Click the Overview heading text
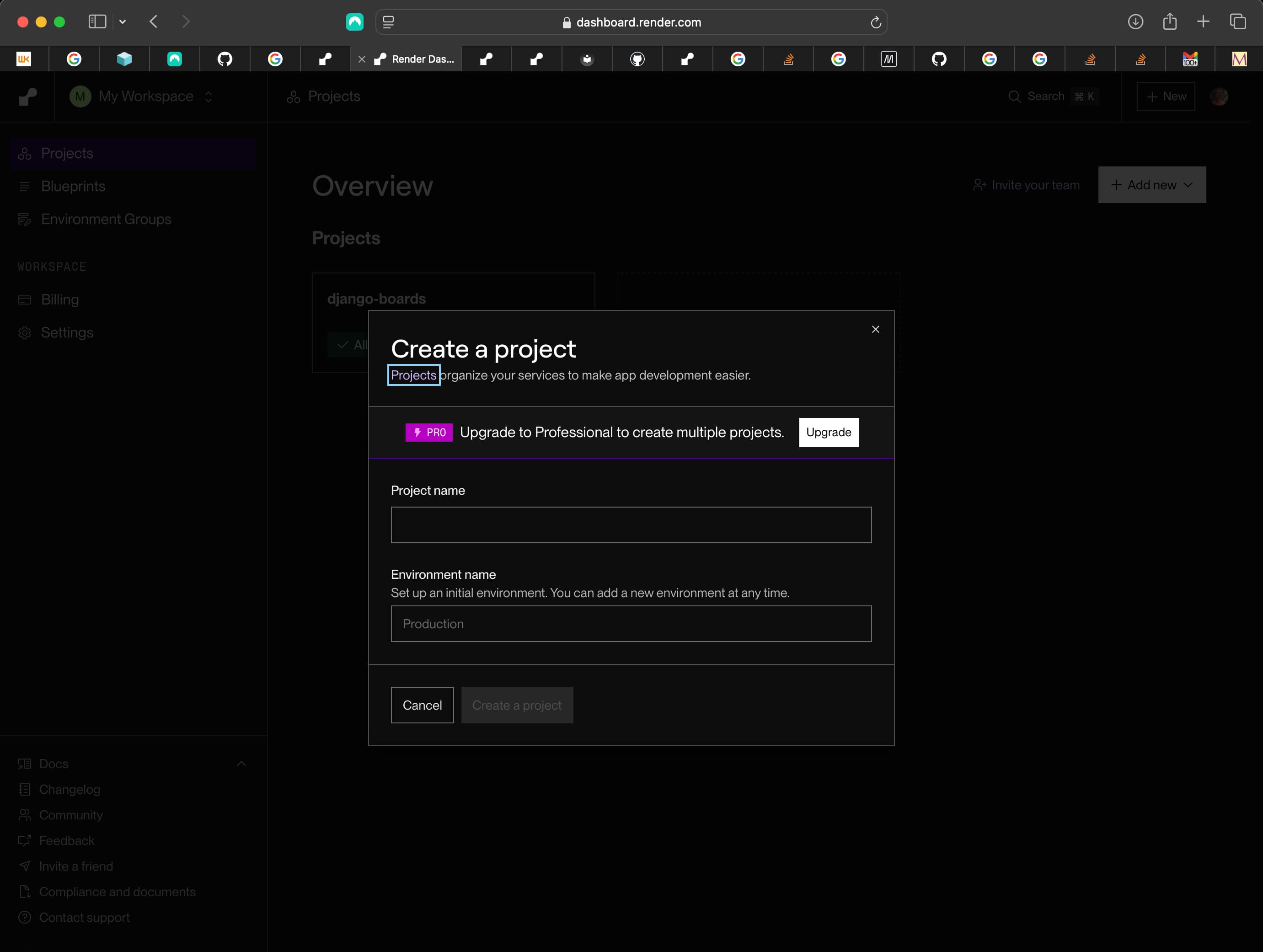Screen dimensions: 1263x952 pyautogui.click(x=372, y=186)
